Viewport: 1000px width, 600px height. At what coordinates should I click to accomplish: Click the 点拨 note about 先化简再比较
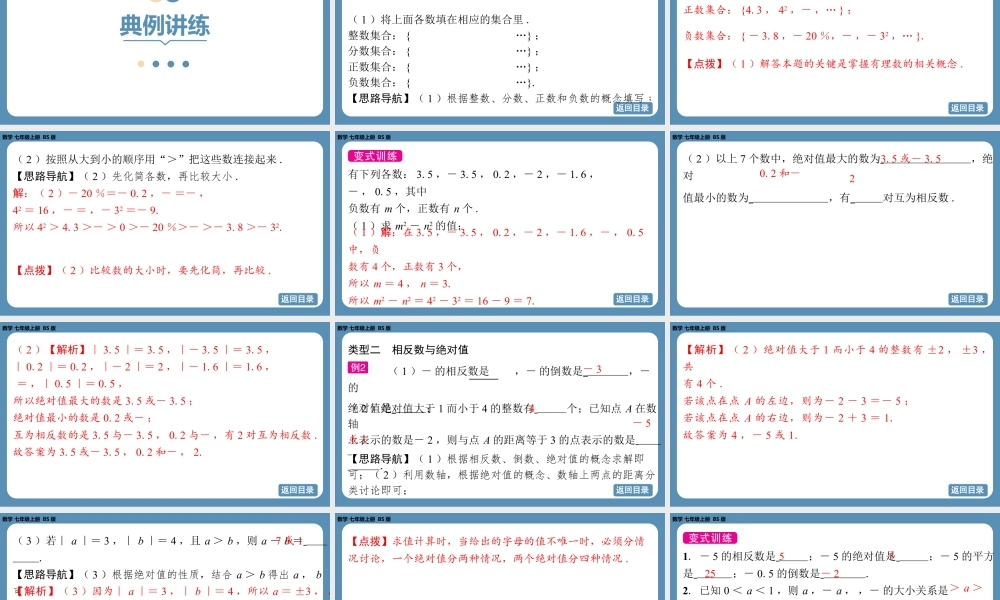tap(143, 270)
